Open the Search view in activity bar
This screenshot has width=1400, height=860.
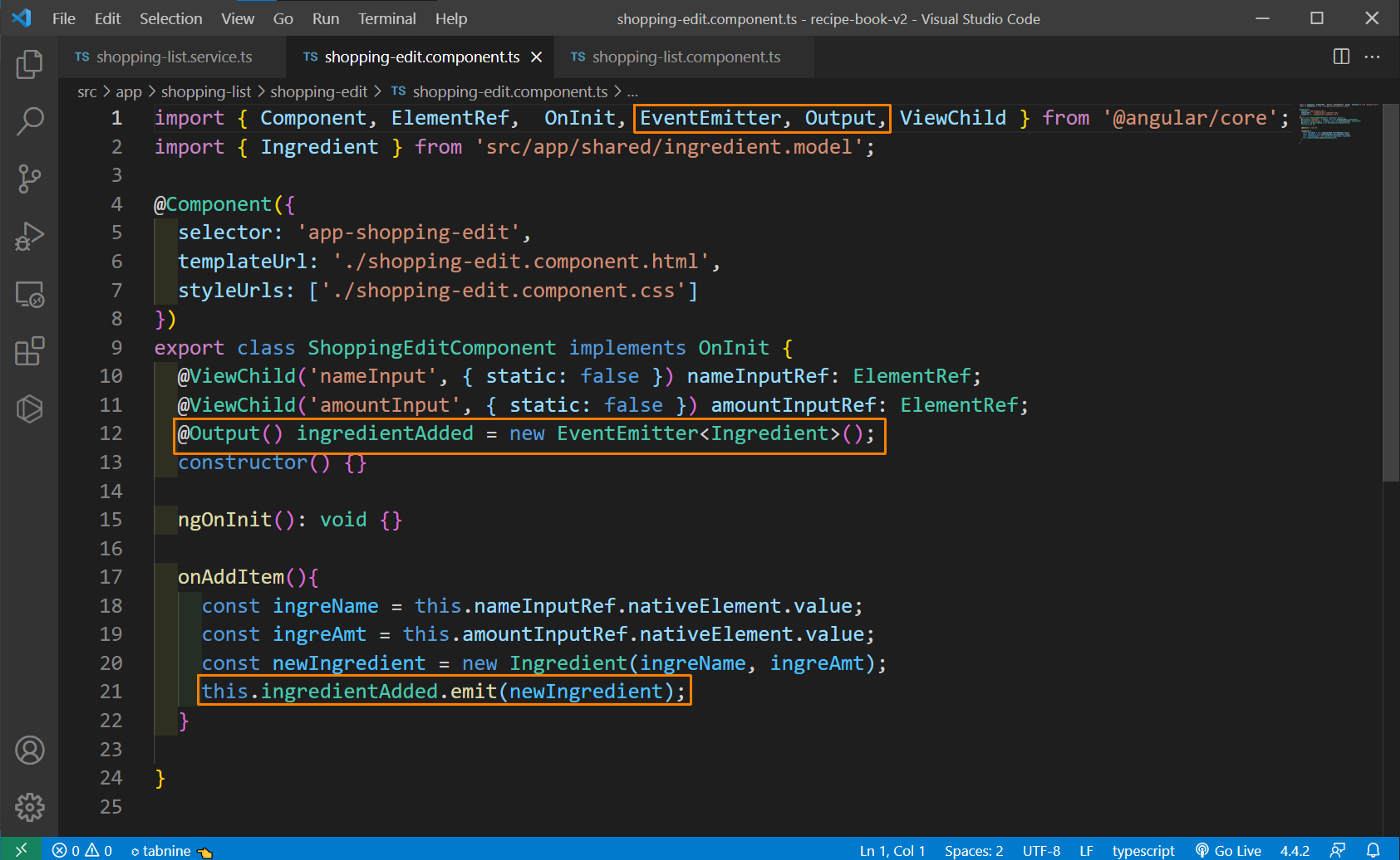coord(29,123)
